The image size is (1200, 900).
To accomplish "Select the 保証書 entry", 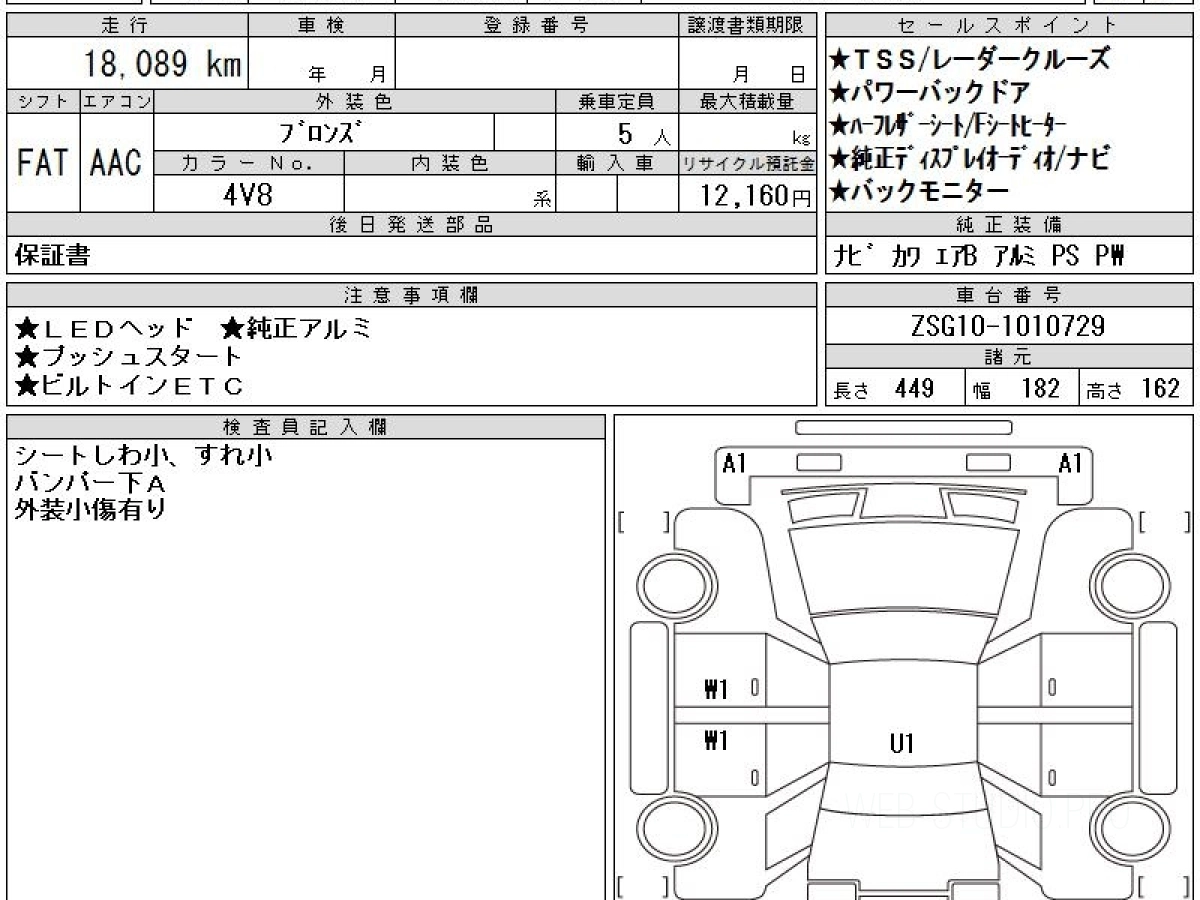I will (x=52, y=256).
